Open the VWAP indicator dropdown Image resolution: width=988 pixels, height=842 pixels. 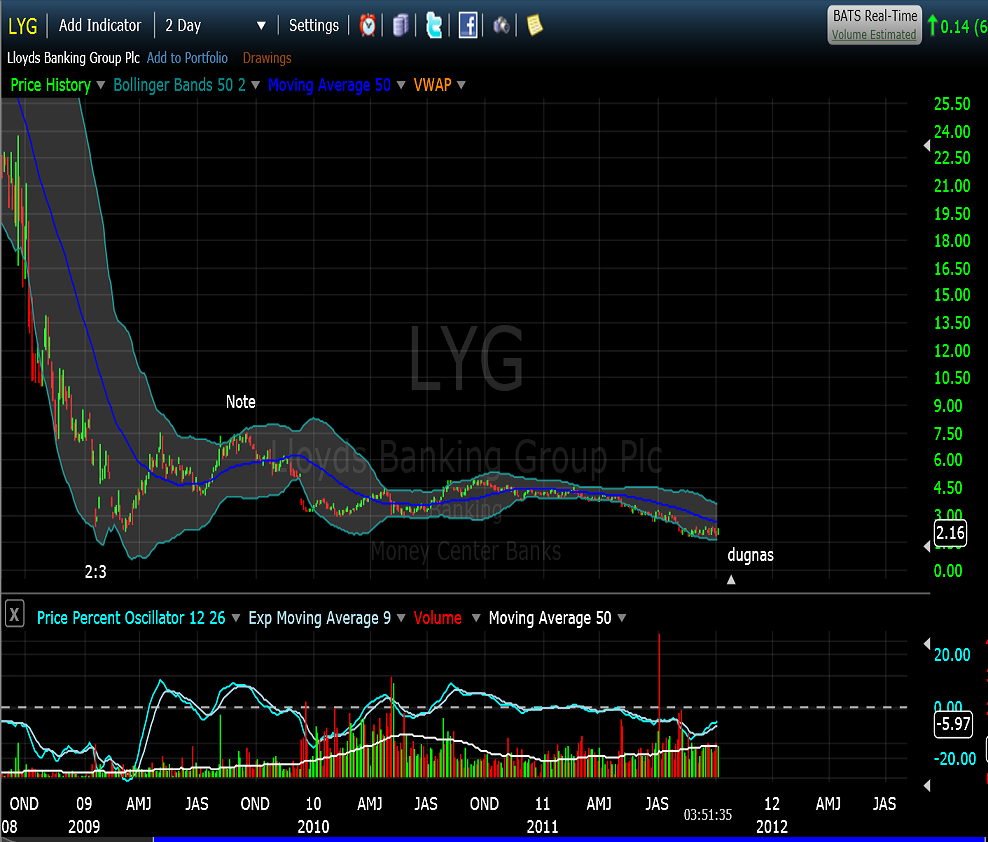pyautogui.click(x=461, y=85)
